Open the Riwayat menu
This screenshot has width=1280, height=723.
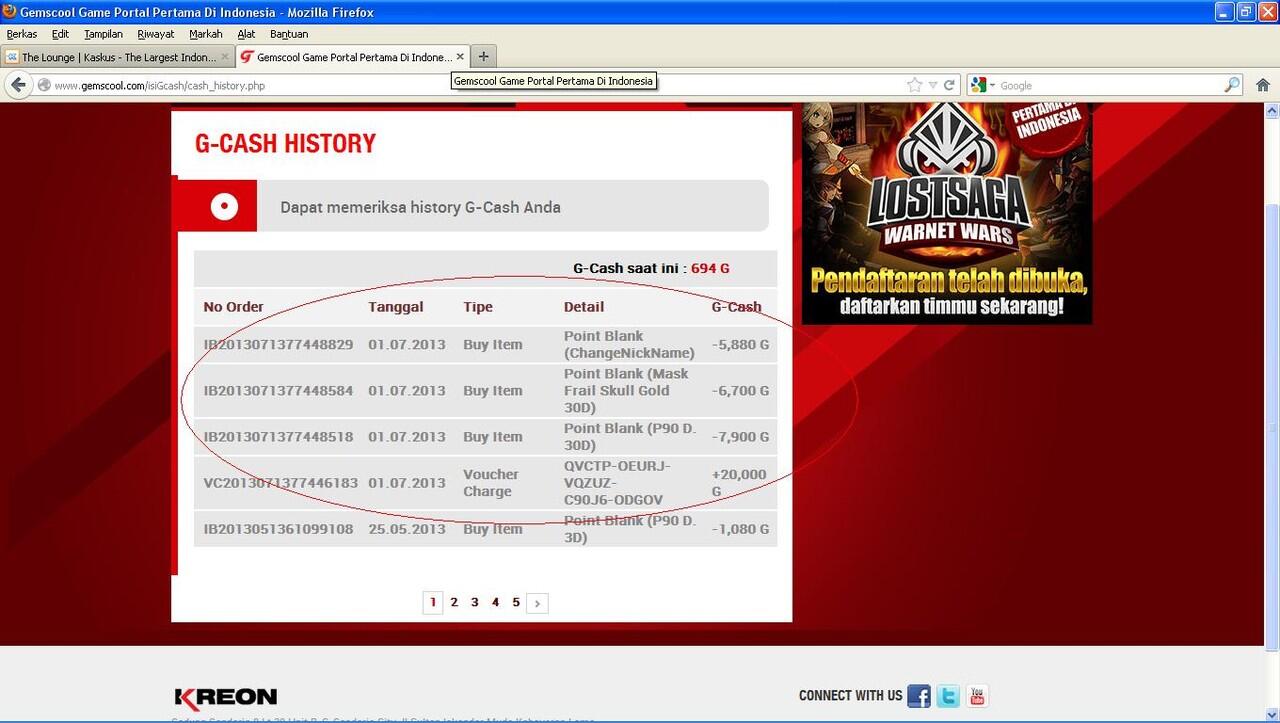pos(156,34)
